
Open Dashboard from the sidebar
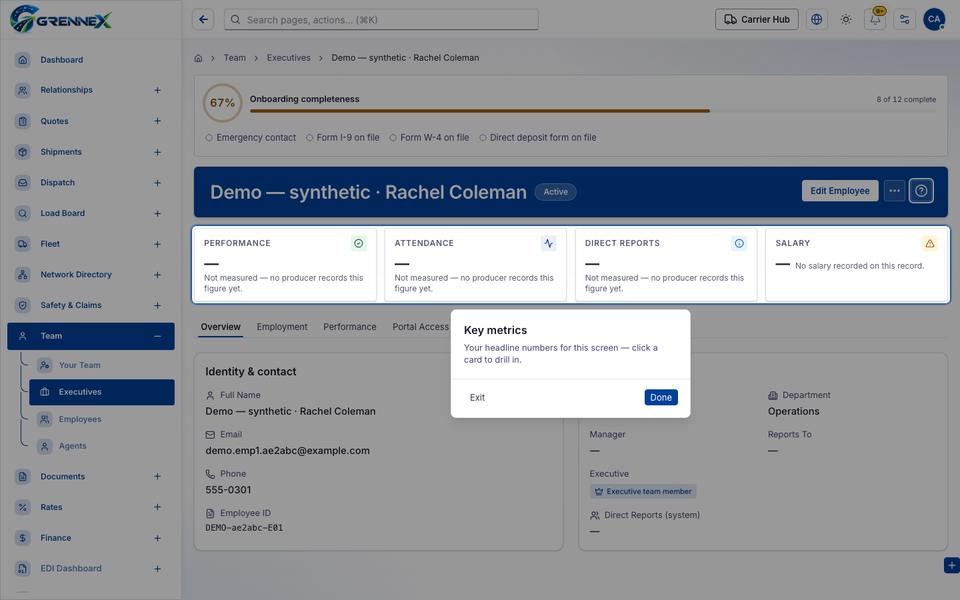tap(91, 60)
